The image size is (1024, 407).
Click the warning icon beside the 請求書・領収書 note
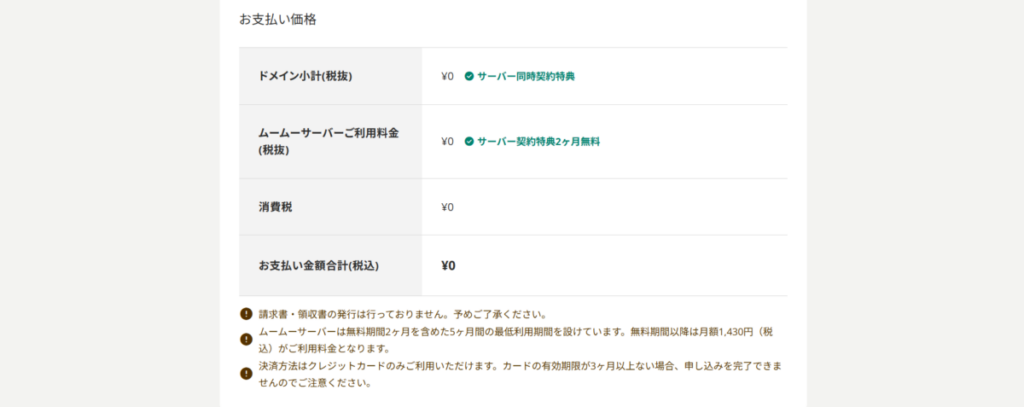click(x=246, y=314)
